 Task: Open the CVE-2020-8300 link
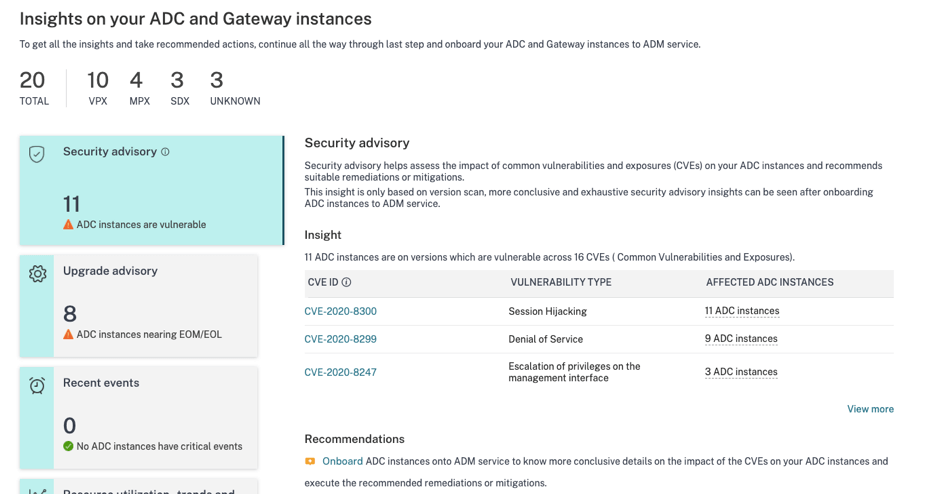pyautogui.click(x=340, y=312)
